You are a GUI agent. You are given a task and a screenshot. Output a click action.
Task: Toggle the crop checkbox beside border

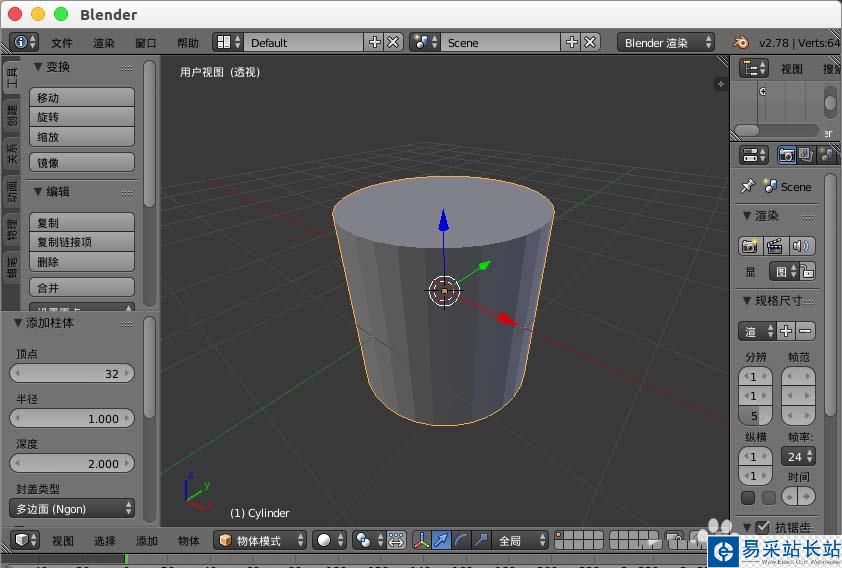click(x=769, y=498)
